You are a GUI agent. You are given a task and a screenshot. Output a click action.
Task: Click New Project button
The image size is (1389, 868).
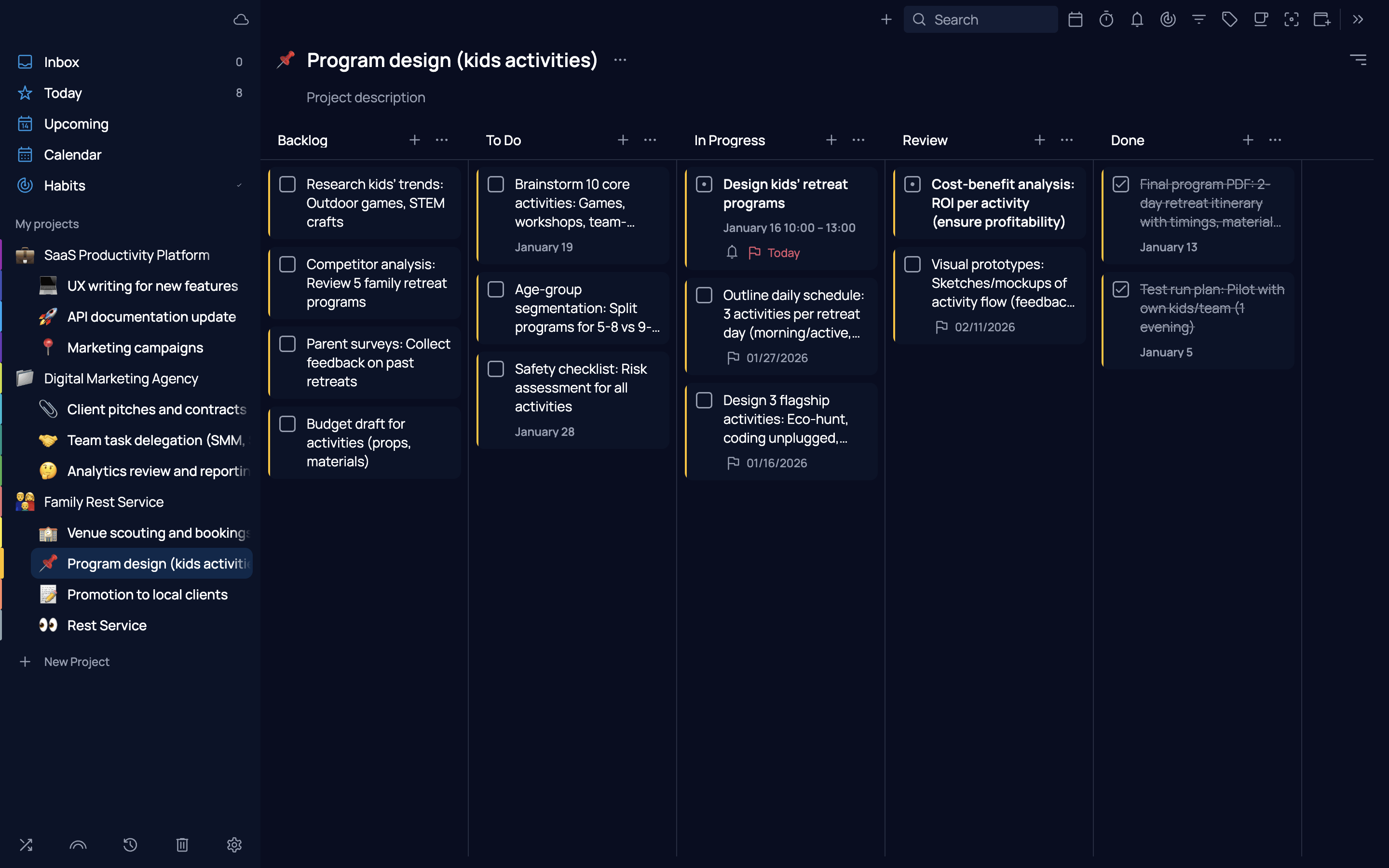click(x=76, y=661)
